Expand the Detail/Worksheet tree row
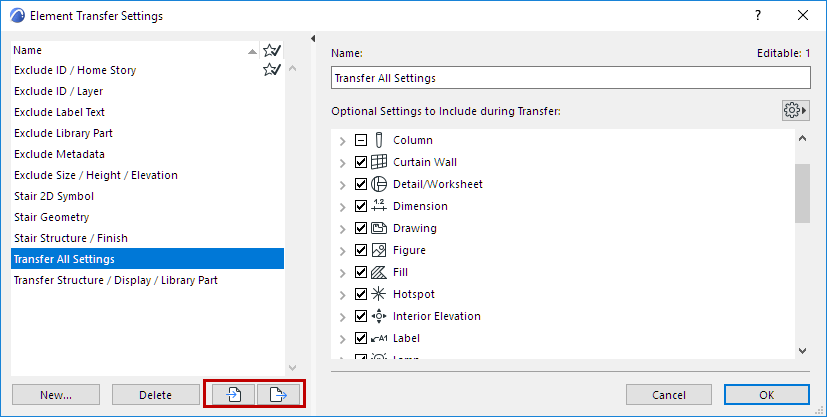827x417 pixels. (x=344, y=184)
